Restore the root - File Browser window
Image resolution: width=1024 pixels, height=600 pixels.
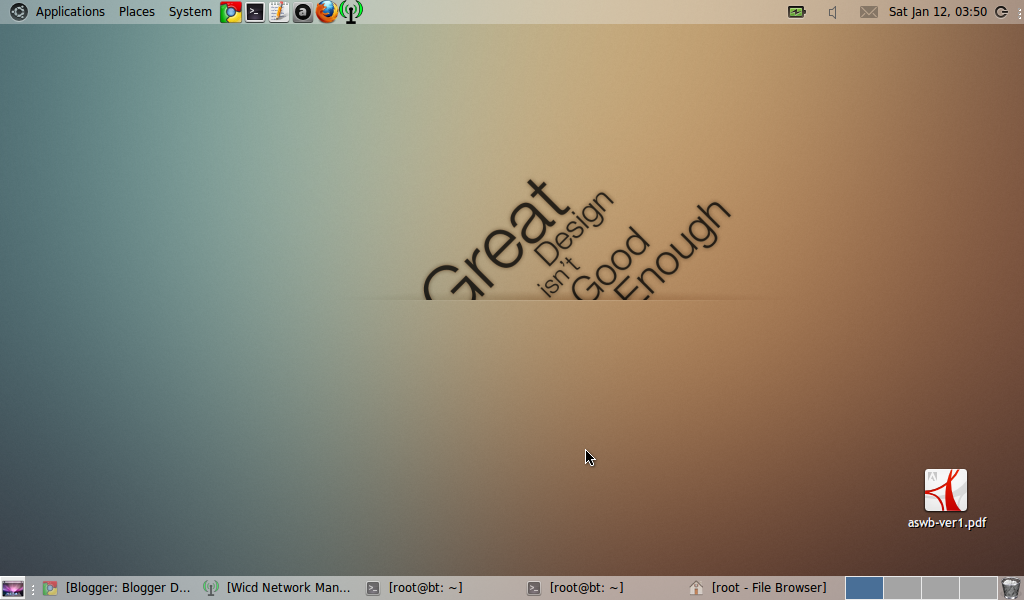click(x=761, y=588)
